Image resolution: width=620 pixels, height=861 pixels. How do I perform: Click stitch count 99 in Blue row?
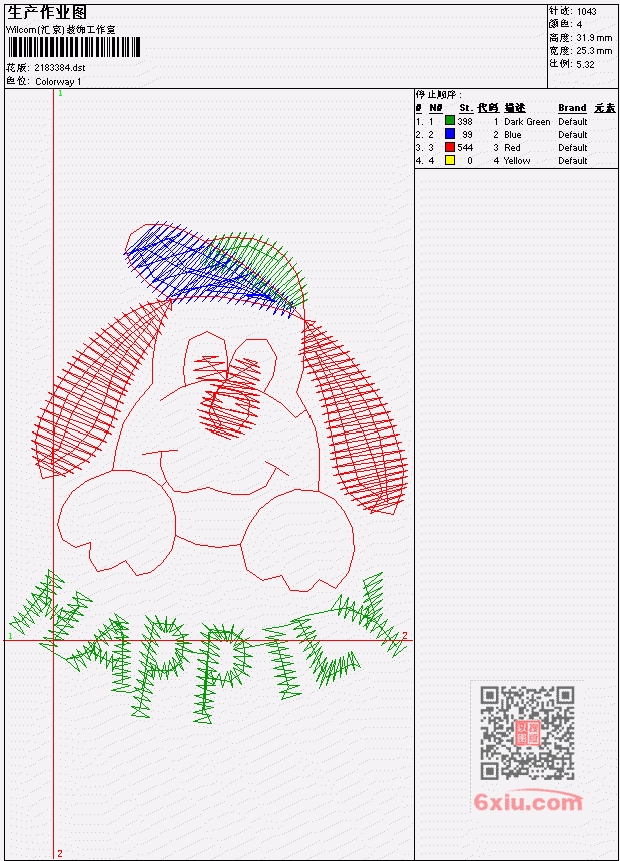tap(467, 135)
